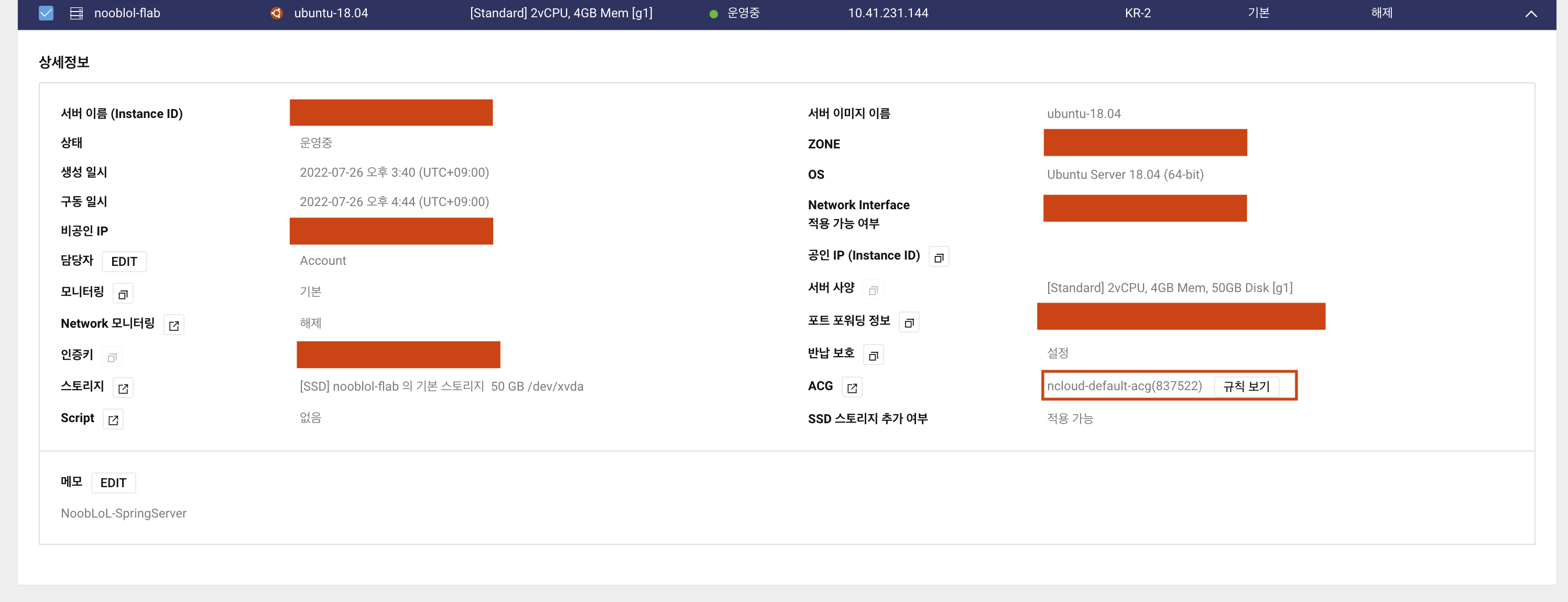
Task: Open Script external link icon
Action: pos(113,420)
